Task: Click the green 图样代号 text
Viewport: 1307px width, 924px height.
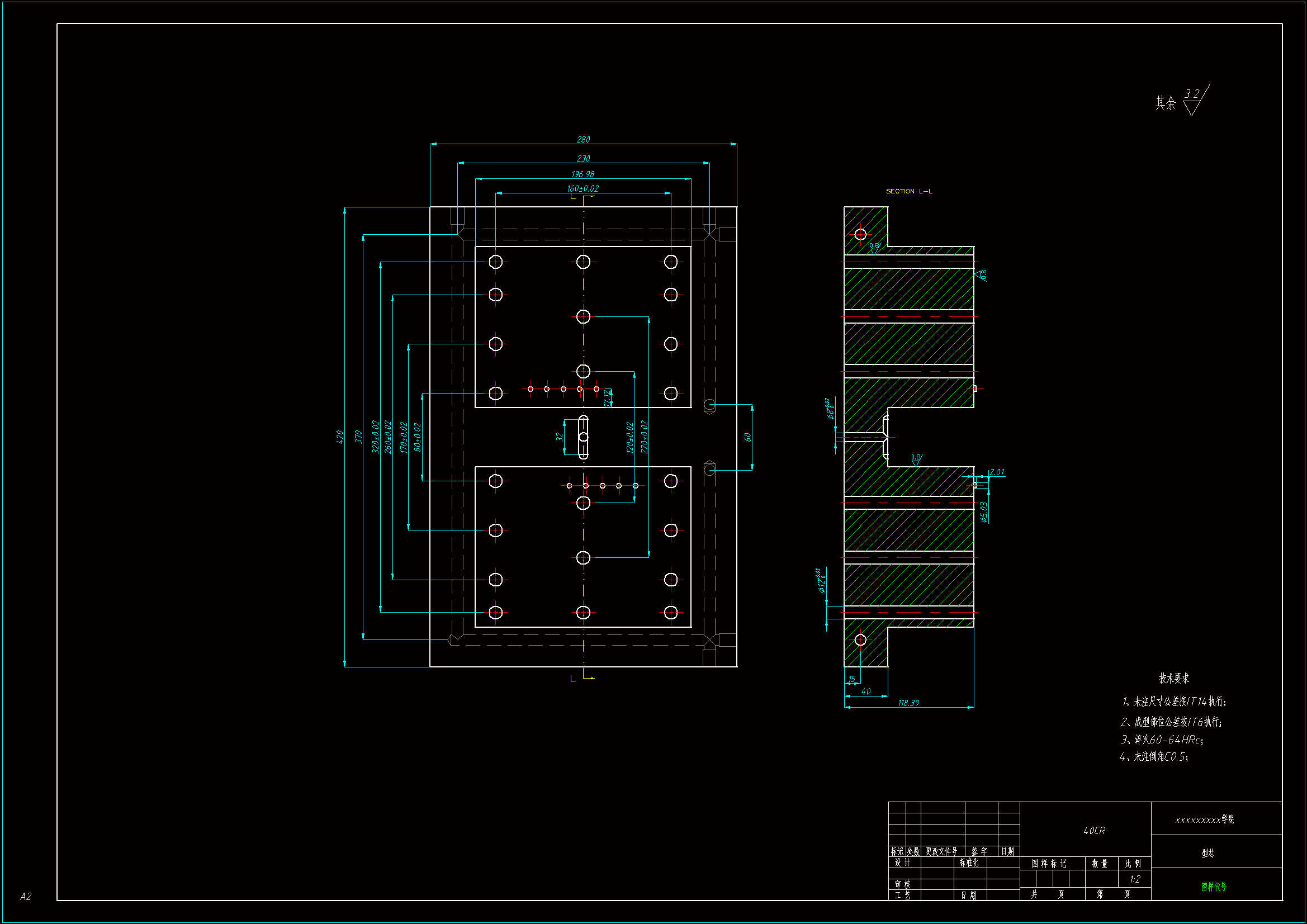Action: coord(1214,887)
